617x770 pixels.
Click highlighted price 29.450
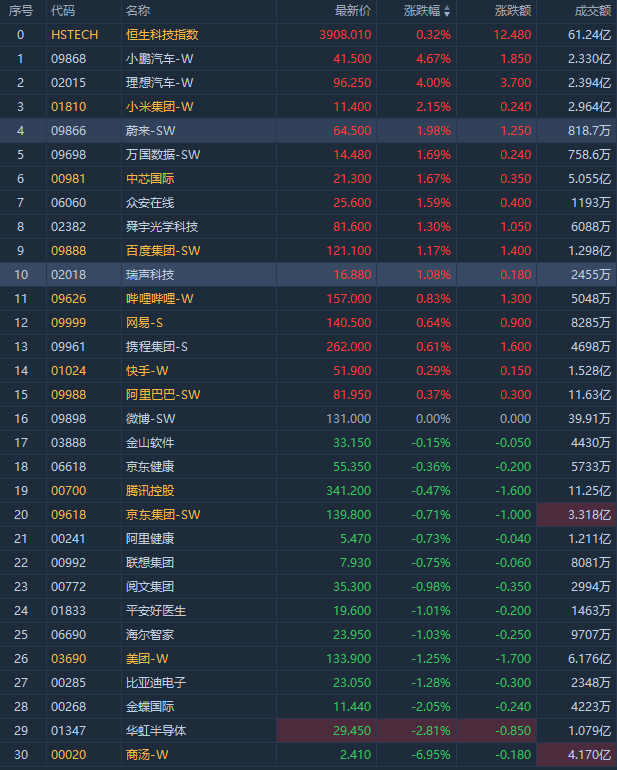pos(327,731)
